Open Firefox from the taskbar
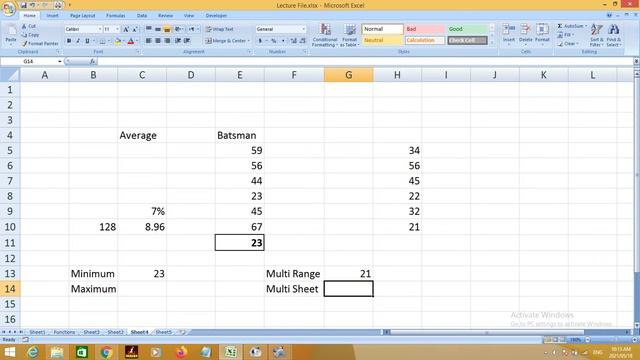The height and width of the screenshot is (360, 640). coord(181,352)
